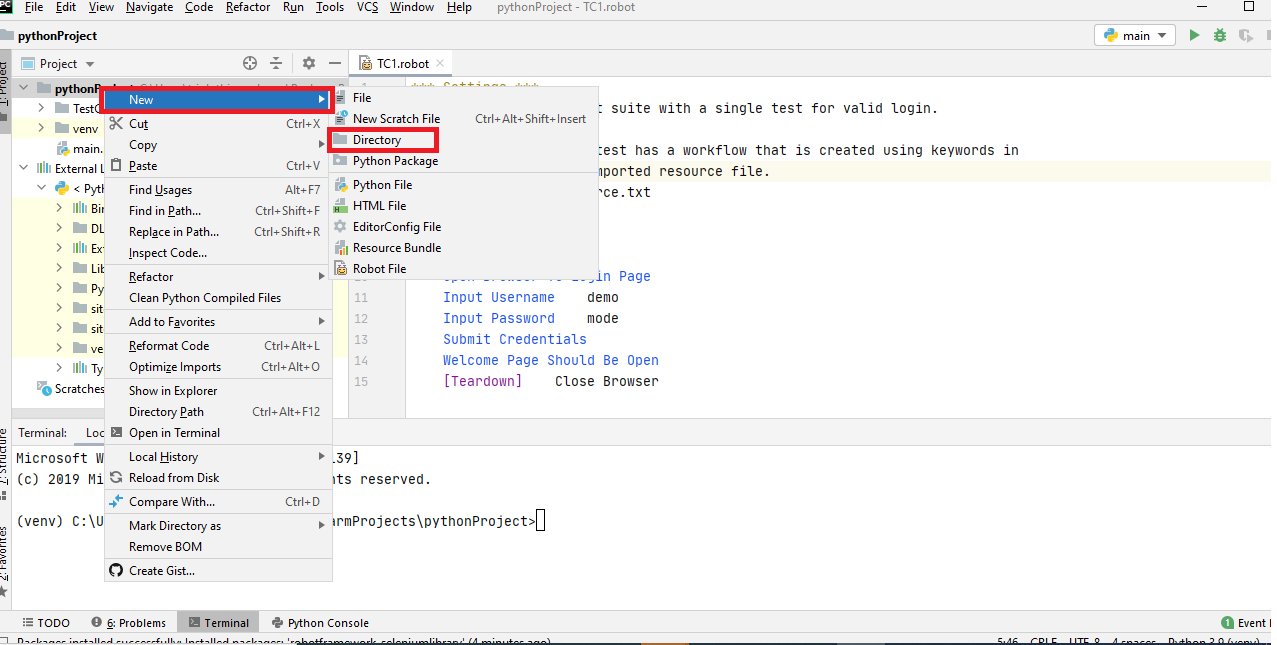This screenshot has width=1277, height=645.
Task: Click the Create Gist GitHub icon
Action: point(116,571)
